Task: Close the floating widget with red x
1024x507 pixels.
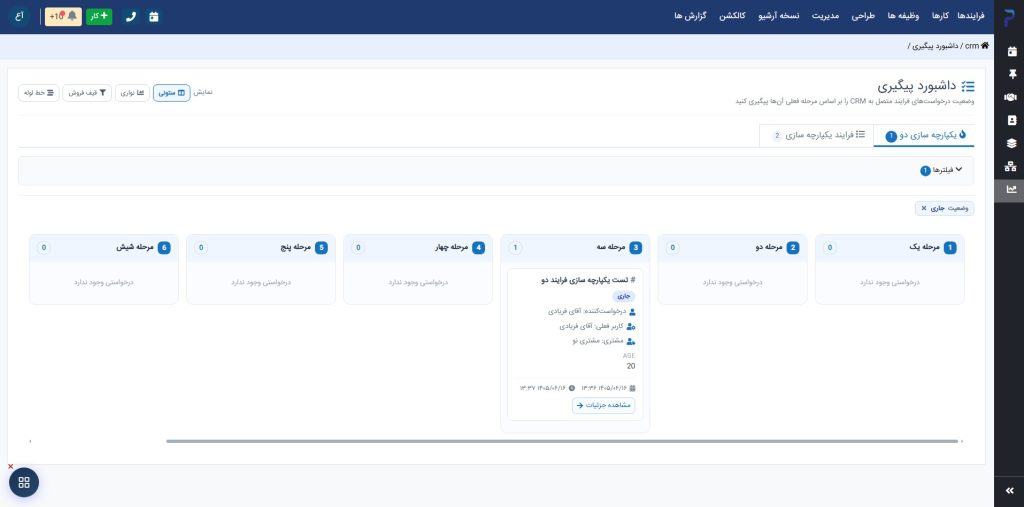Action: [10, 466]
